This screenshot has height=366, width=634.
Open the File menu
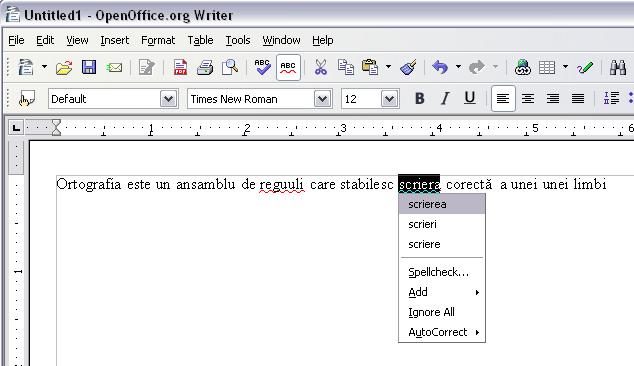pyautogui.click(x=16, y=40)
